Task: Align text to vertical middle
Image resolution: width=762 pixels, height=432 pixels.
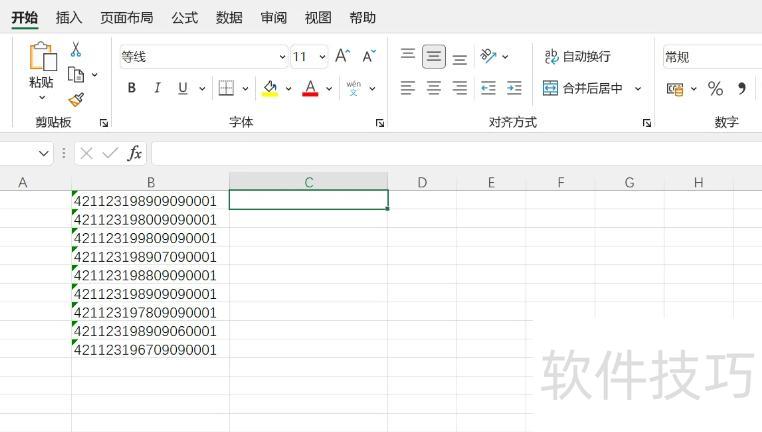Action: [x=433, y=56]
